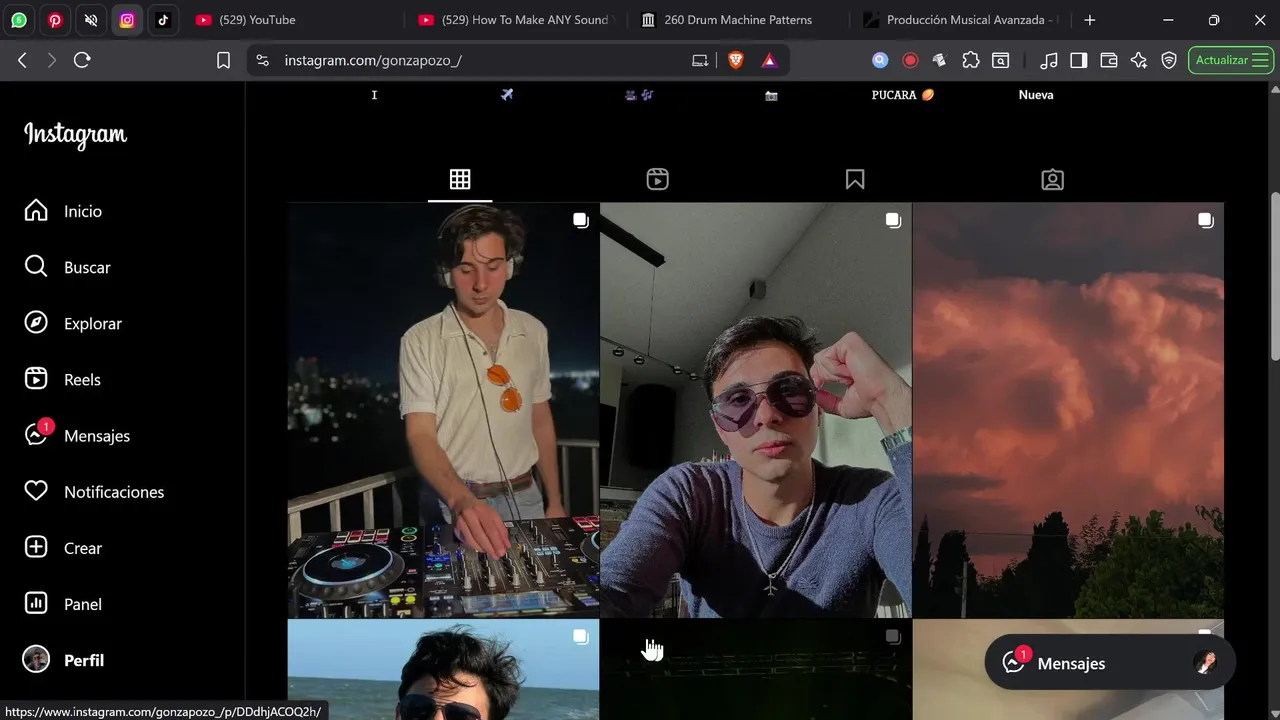Image resolution: width=1280 pixels, height=720 pixels.
Task: Toggle the browser sidebar panel
Action: 1078,60
